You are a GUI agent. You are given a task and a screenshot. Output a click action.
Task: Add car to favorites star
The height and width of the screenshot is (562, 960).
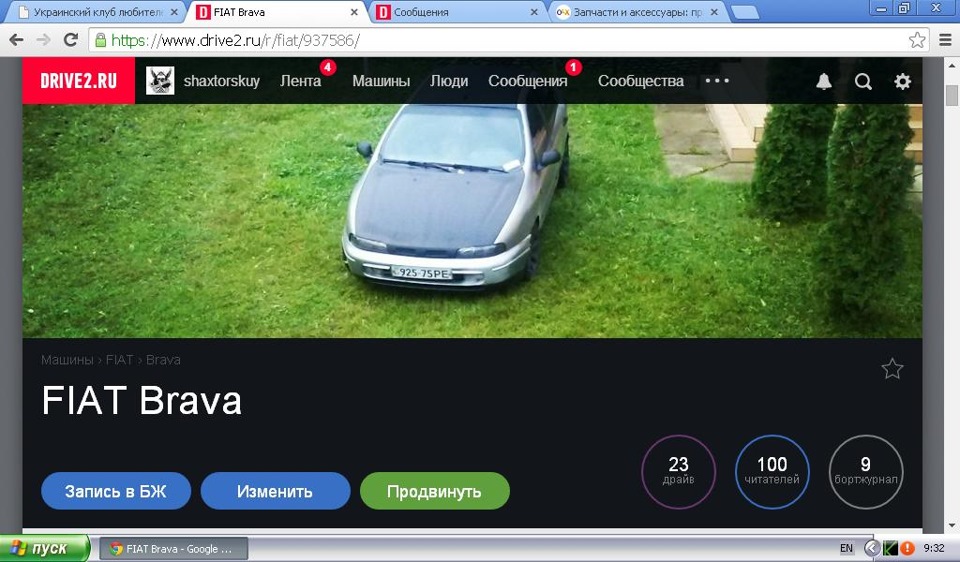892,369
